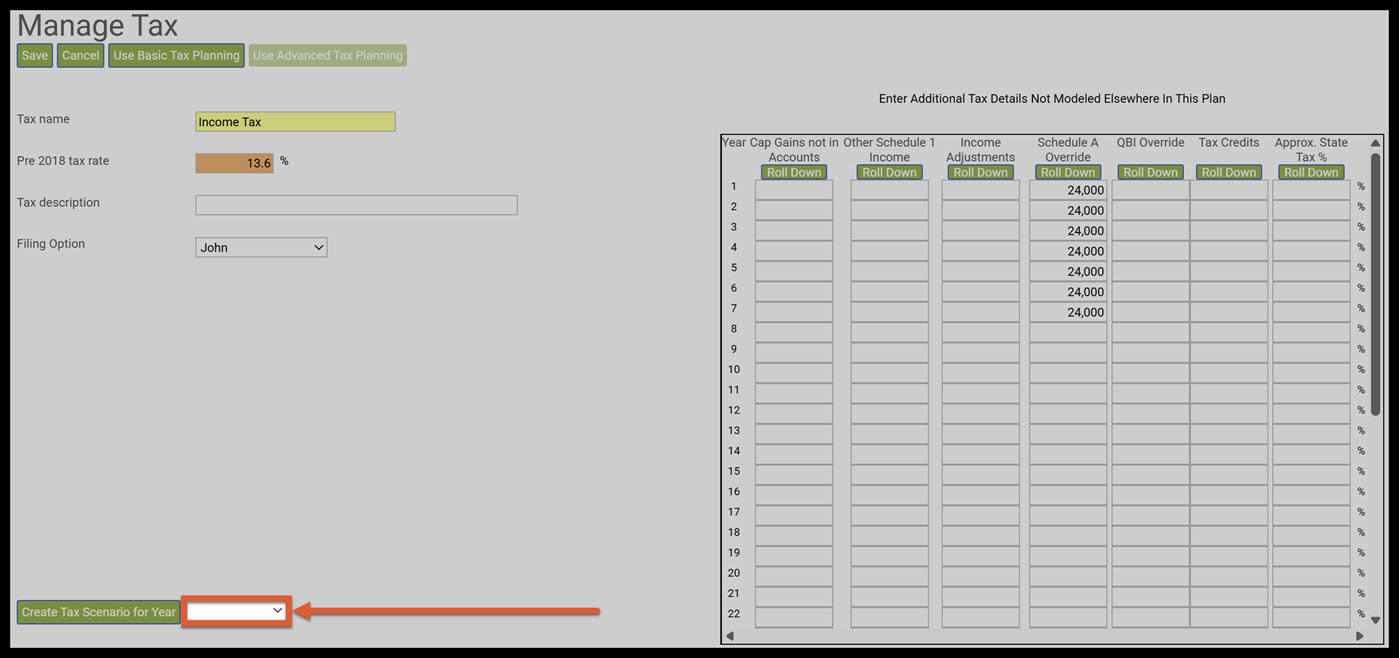Click QBI Override cell for year 9

pos(1150,353)
